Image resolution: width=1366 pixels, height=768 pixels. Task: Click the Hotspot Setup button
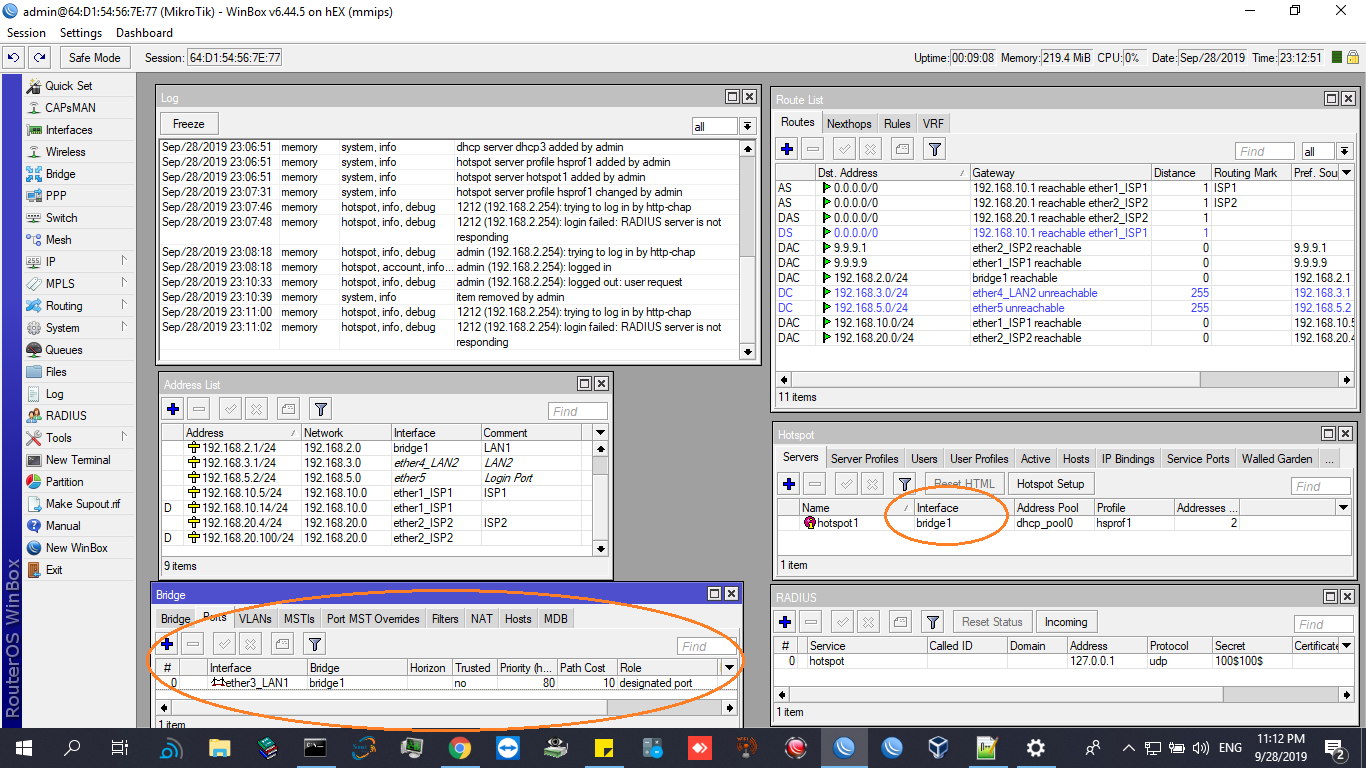coord(1050,484)
